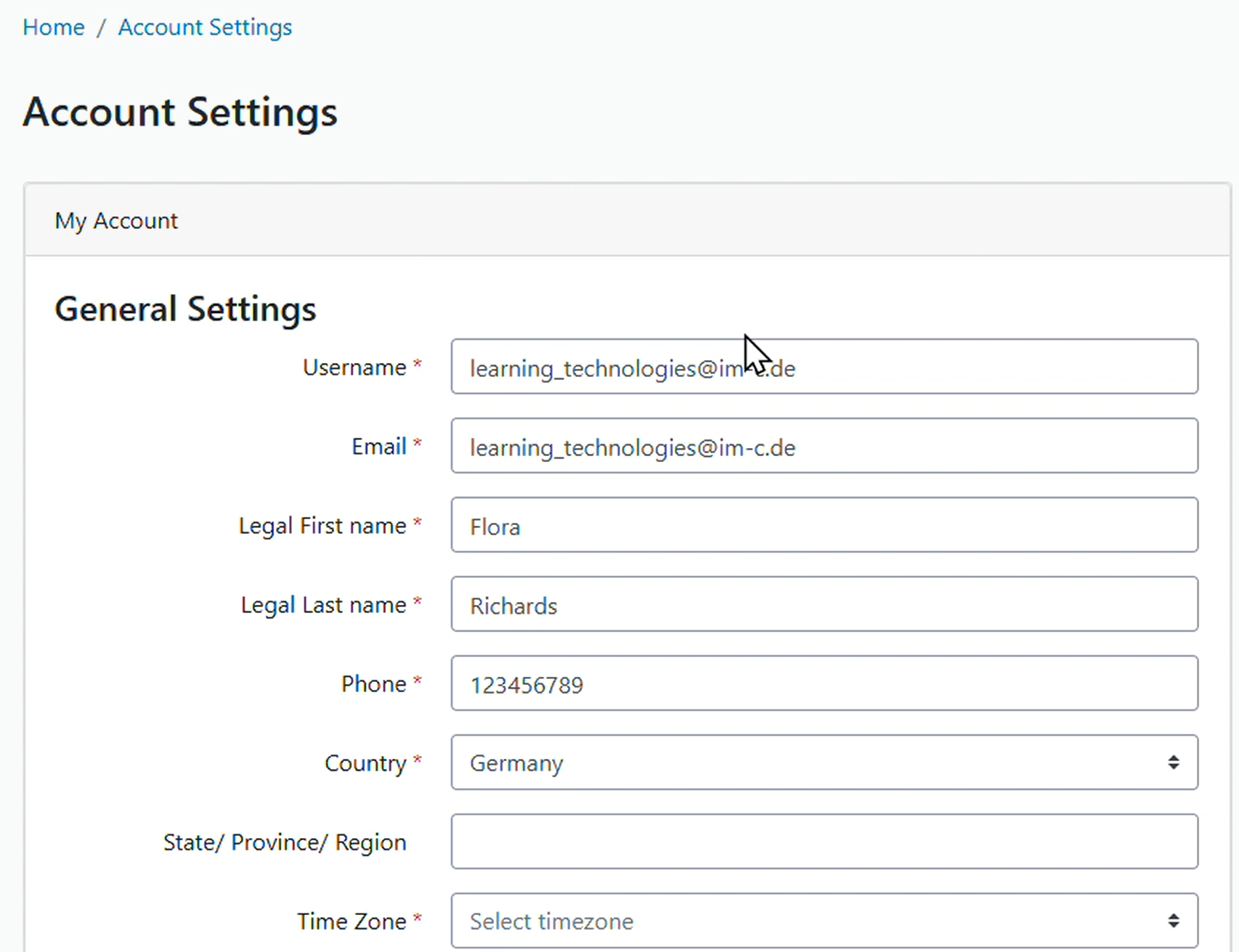Expand the Select timezone dropdown
This screenshot has width=1239, height=952.
tap(806, 922)
